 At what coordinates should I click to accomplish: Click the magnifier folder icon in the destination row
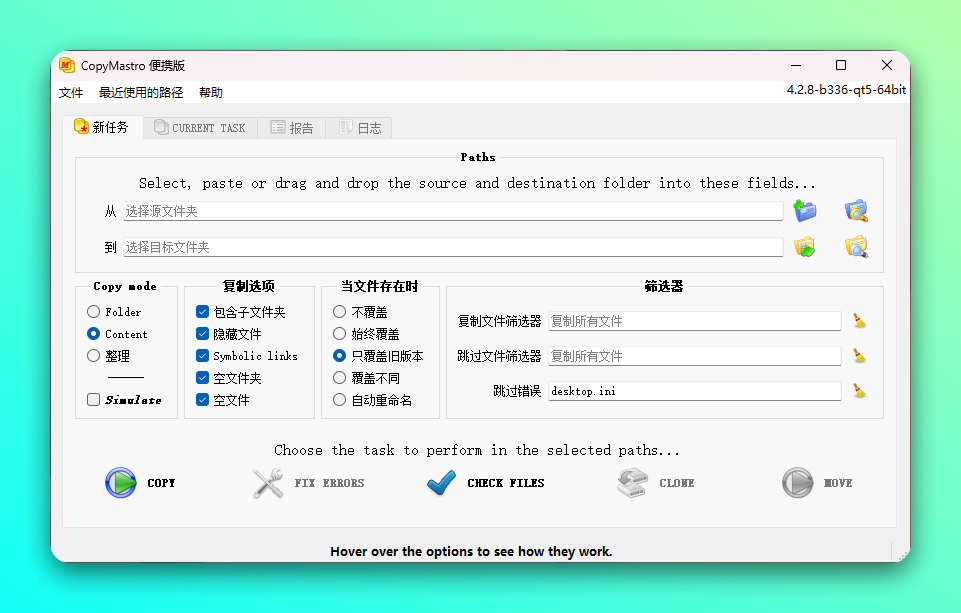[856, 247]
